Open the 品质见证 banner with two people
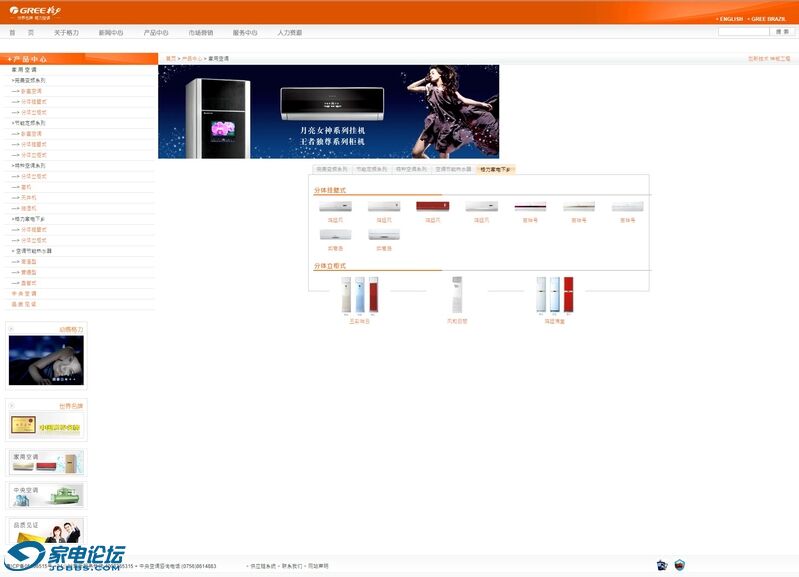The image size is (799, 577). [46, 531]
